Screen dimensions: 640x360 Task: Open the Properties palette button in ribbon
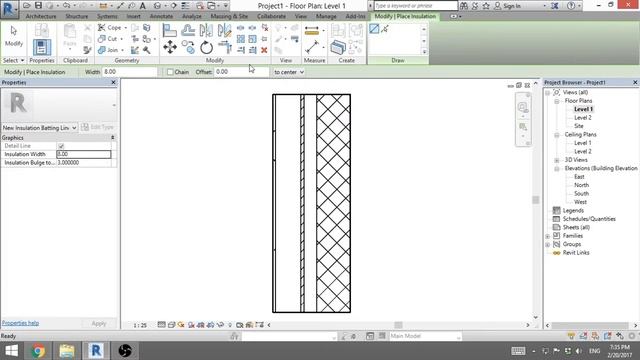pyautogui.click(x=42, y=47)
